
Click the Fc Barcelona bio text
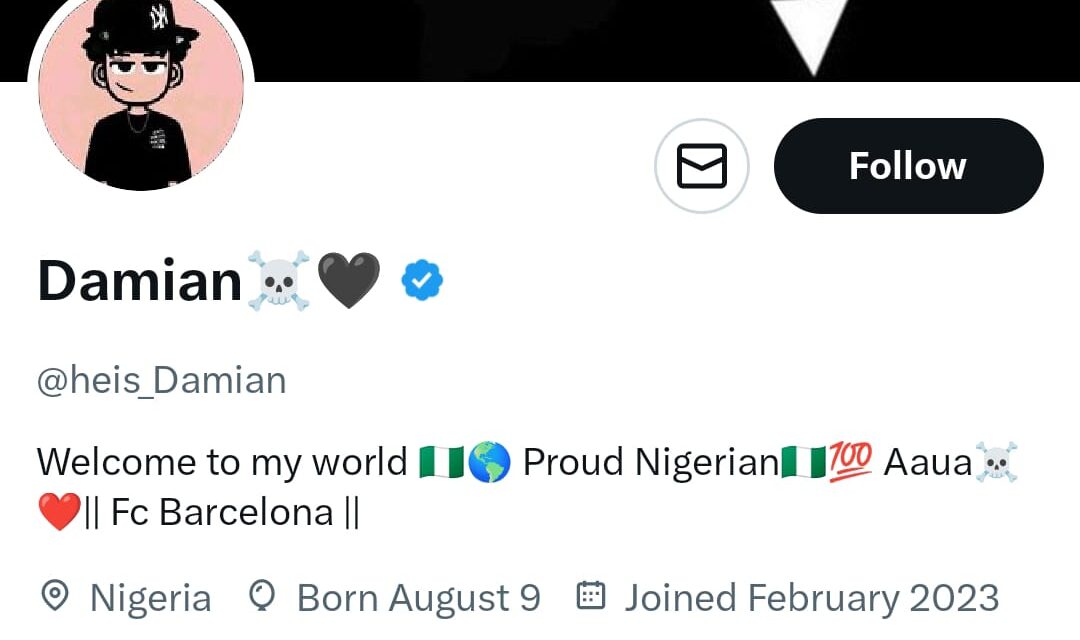(221, 512)
